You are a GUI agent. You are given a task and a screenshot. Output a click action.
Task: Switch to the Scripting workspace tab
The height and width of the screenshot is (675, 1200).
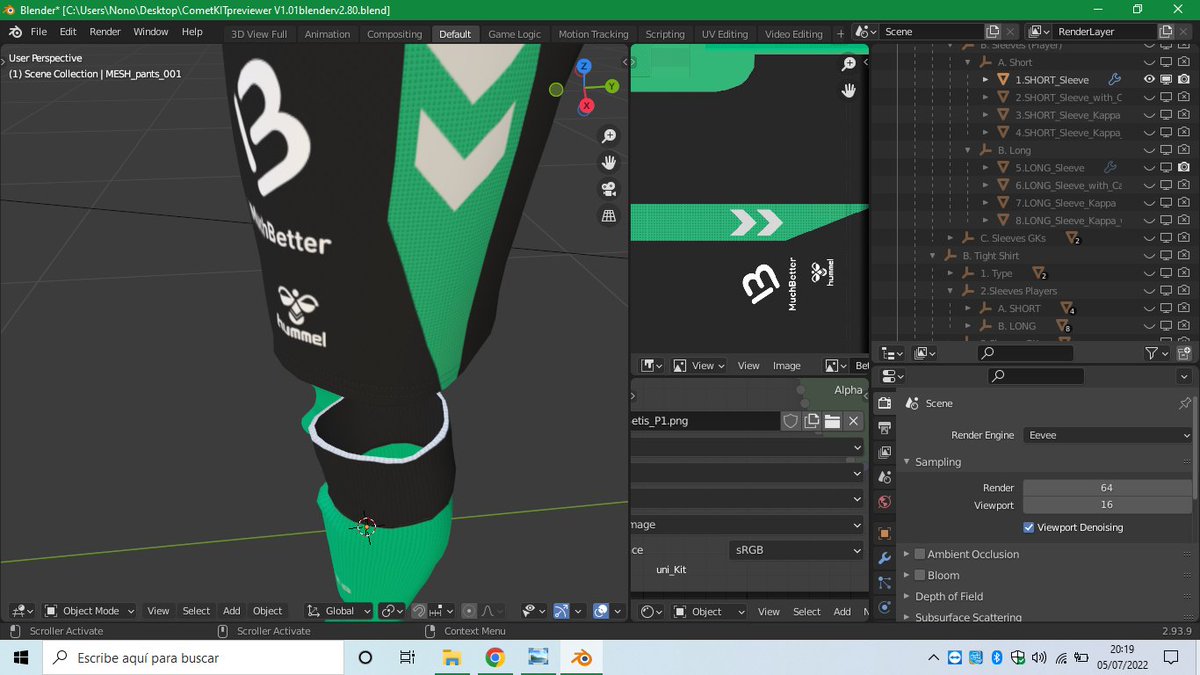click(665, 34)
